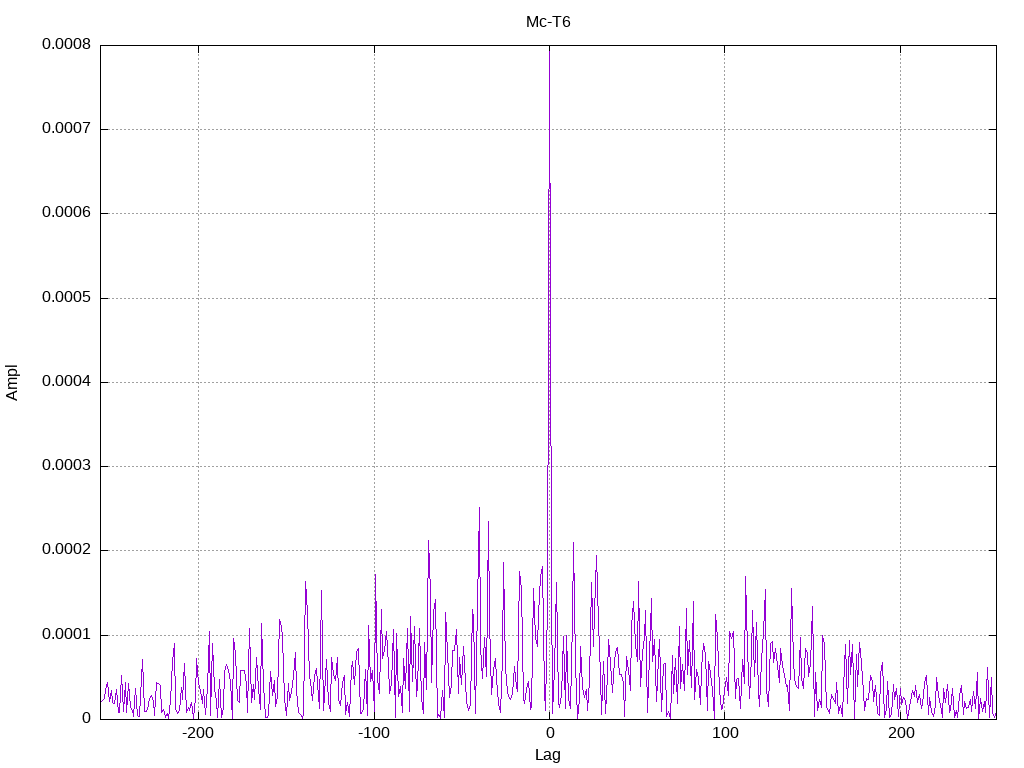The height and width of the screenshot is (768, 1024).
Task: Click the x-axis value -200
Action: coord(198,733)
